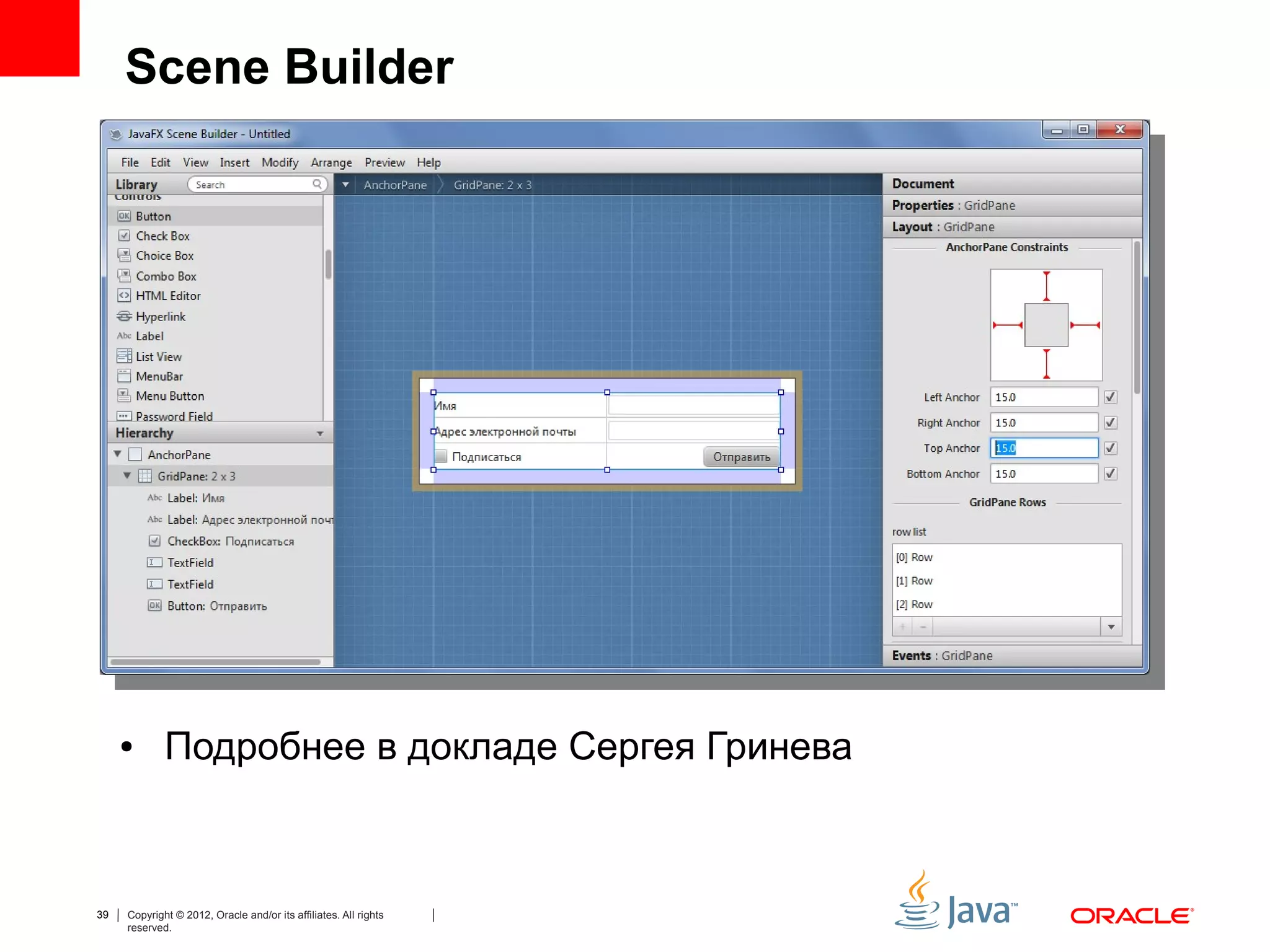The width and height of the screenshot is (1270, 952).
Task: Click the add row plus button
Action: 902,627
